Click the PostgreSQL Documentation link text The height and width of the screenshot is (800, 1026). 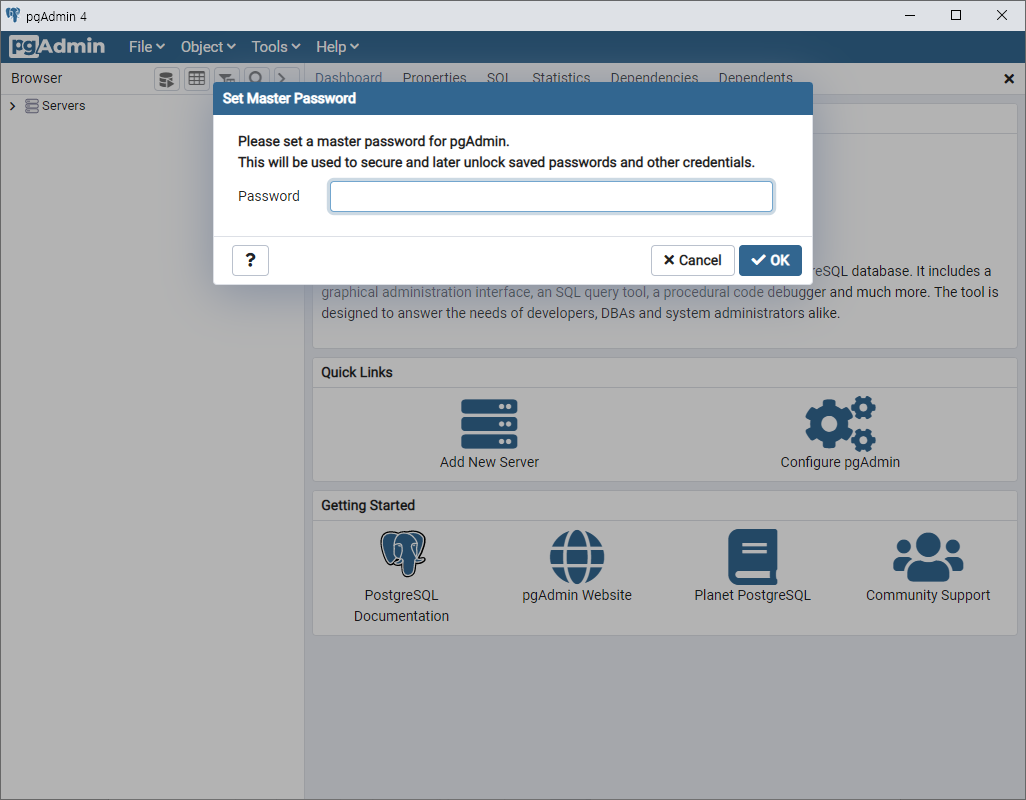(x=401, y=606)
